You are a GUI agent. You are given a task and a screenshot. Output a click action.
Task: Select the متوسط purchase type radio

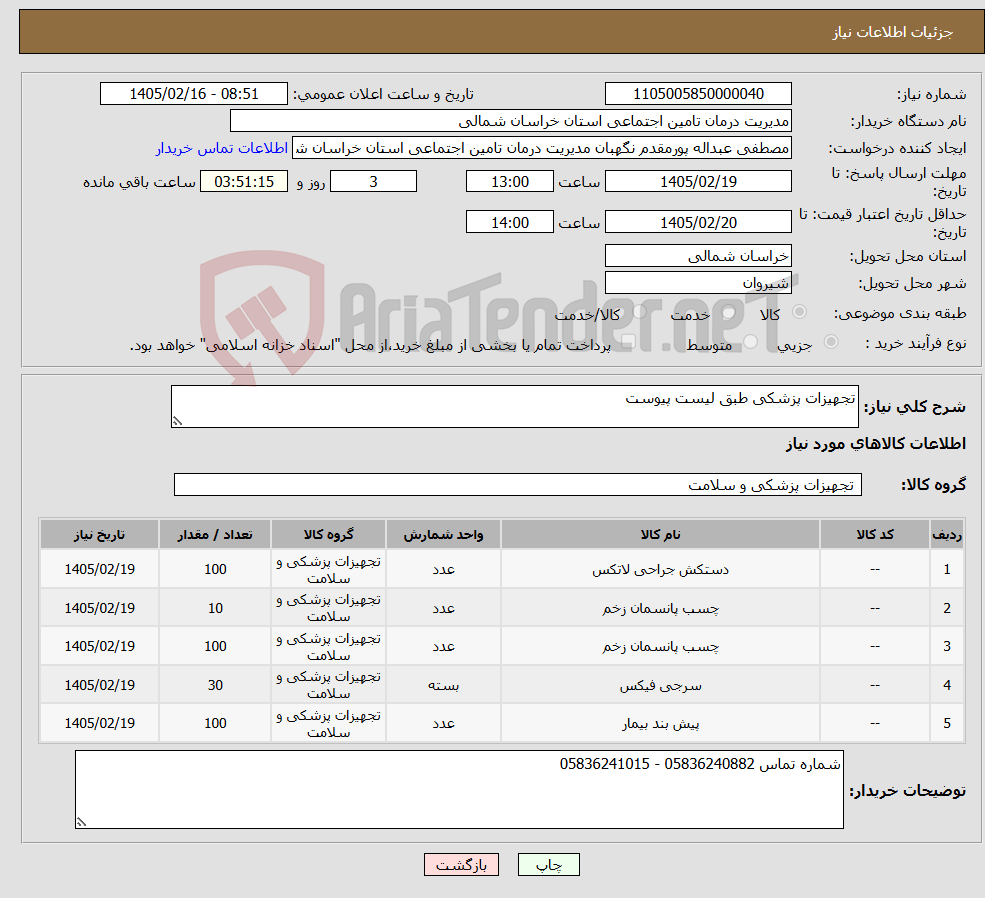(751, 342)
